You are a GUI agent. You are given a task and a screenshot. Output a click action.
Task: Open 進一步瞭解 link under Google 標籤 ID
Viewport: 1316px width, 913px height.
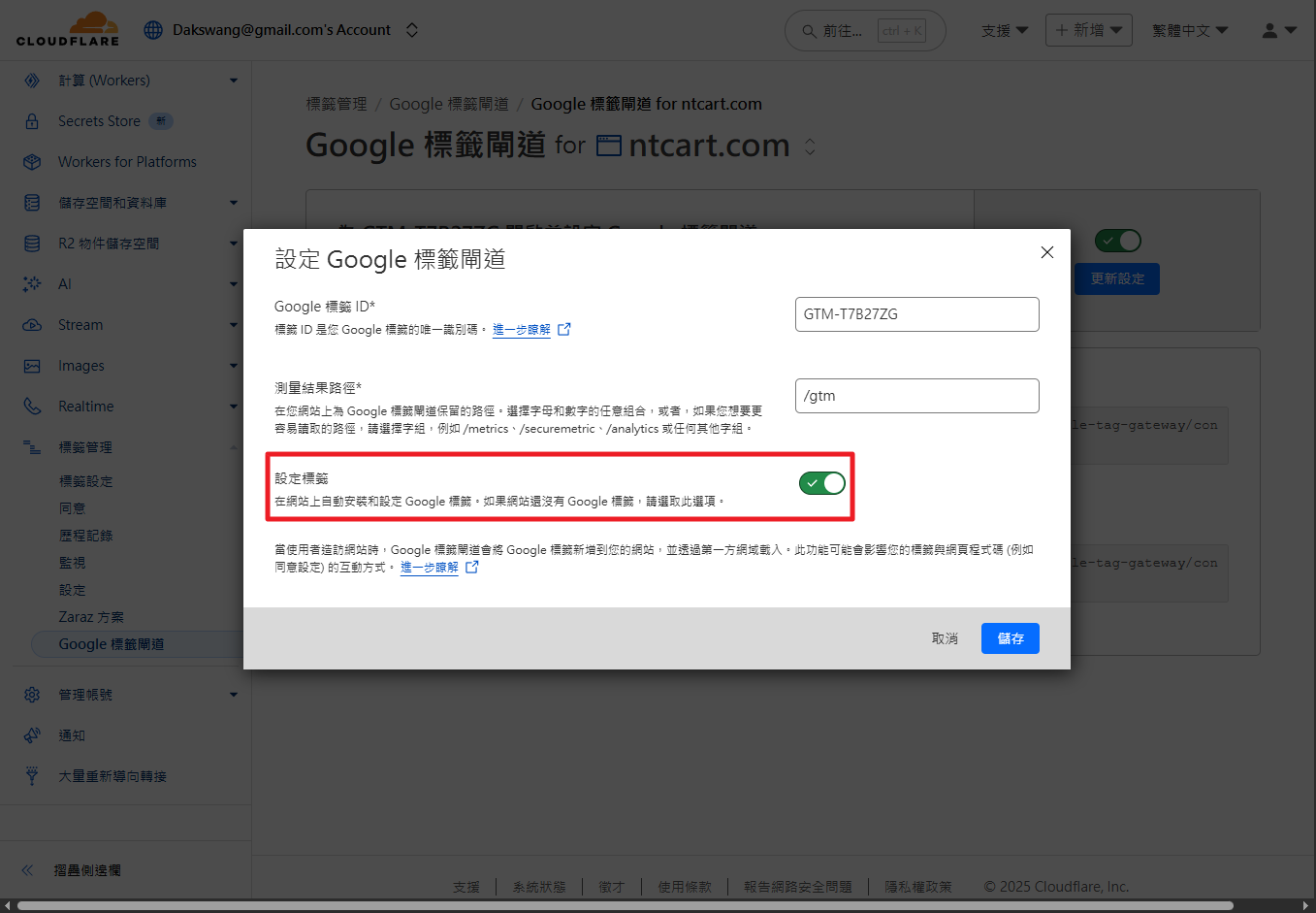coord(522,330)
